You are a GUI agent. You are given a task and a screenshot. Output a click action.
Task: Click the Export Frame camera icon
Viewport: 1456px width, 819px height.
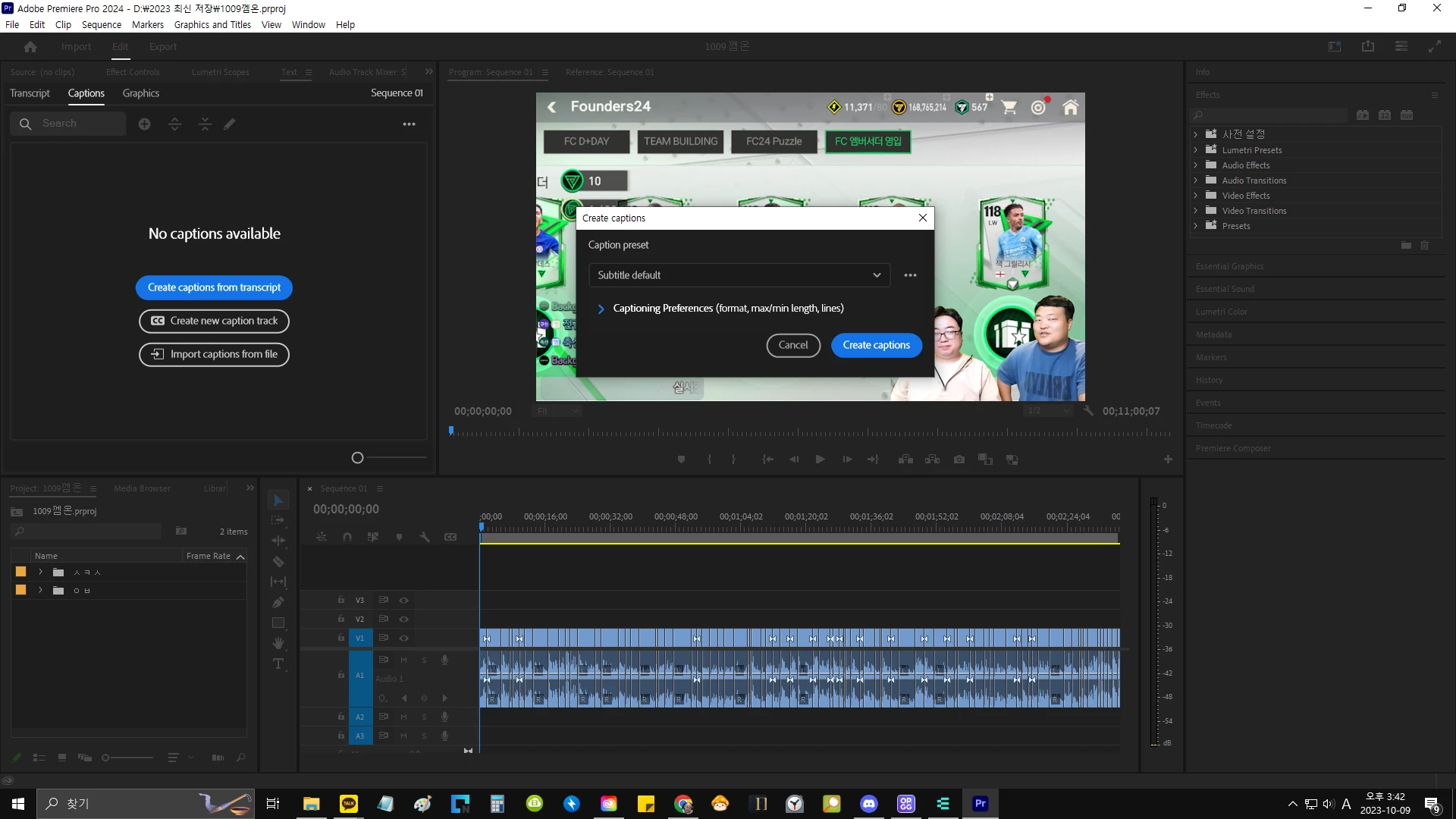click(x=959, y=460)
